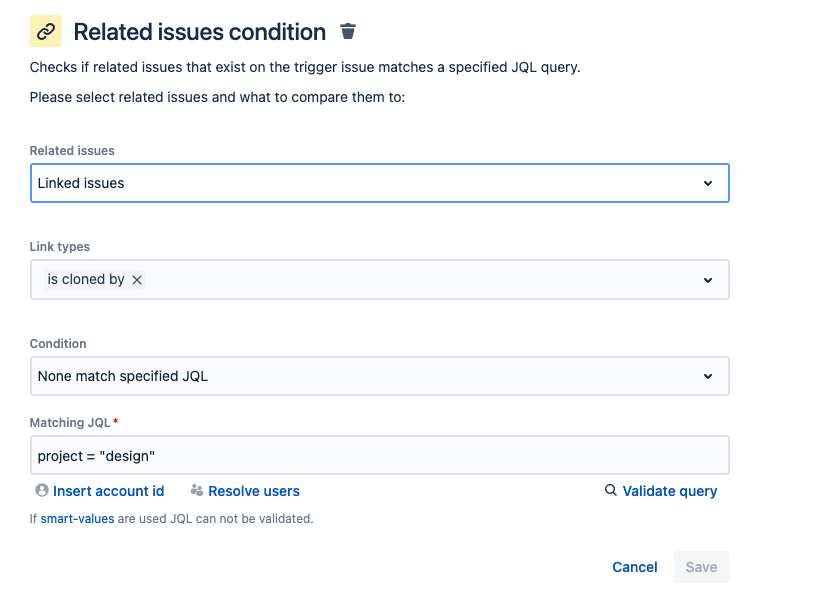Click the Resolve users people icon

197,491
